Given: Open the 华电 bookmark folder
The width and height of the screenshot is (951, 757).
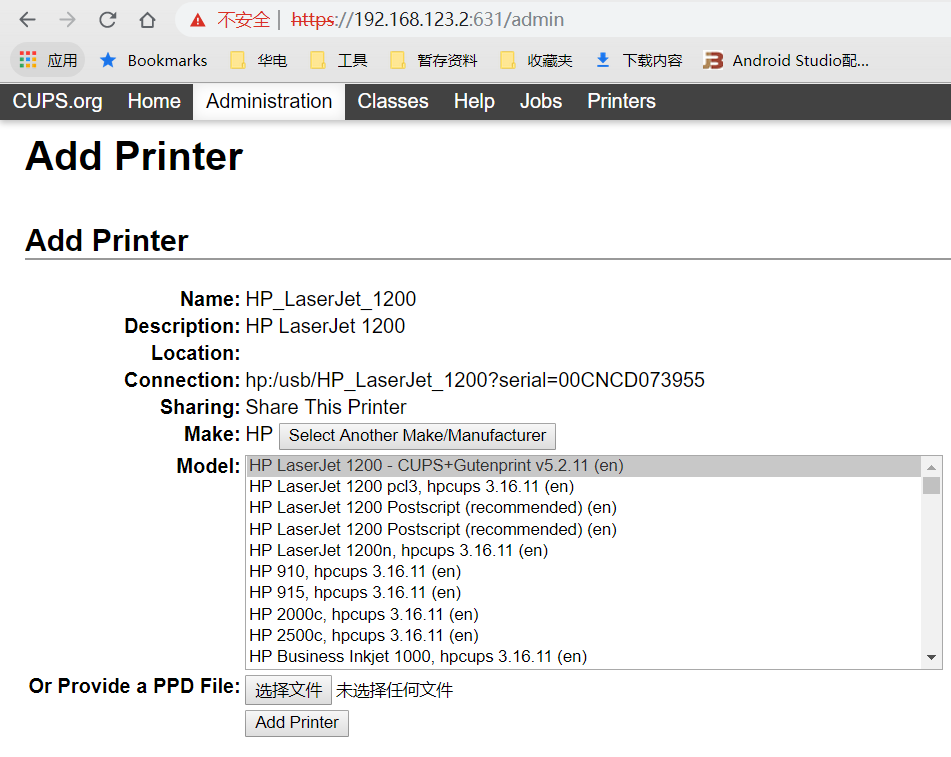Looking at the screenshot, I should [259, 61].
